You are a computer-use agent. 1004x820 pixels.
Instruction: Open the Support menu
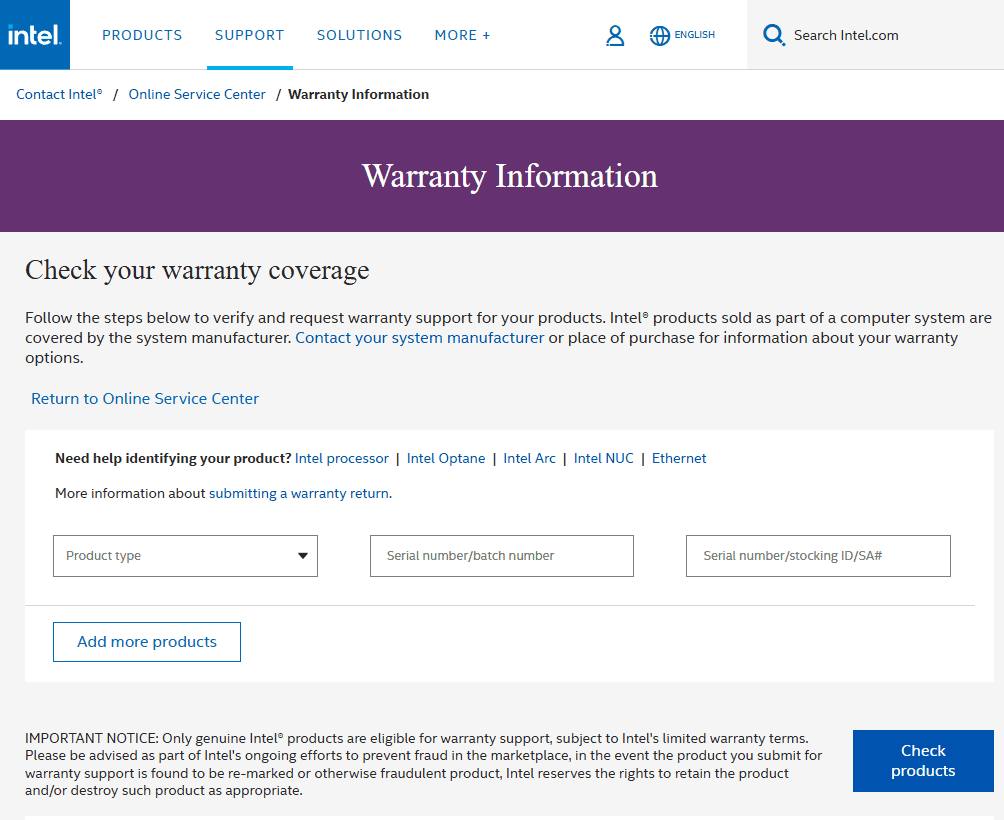click(250, 35)
